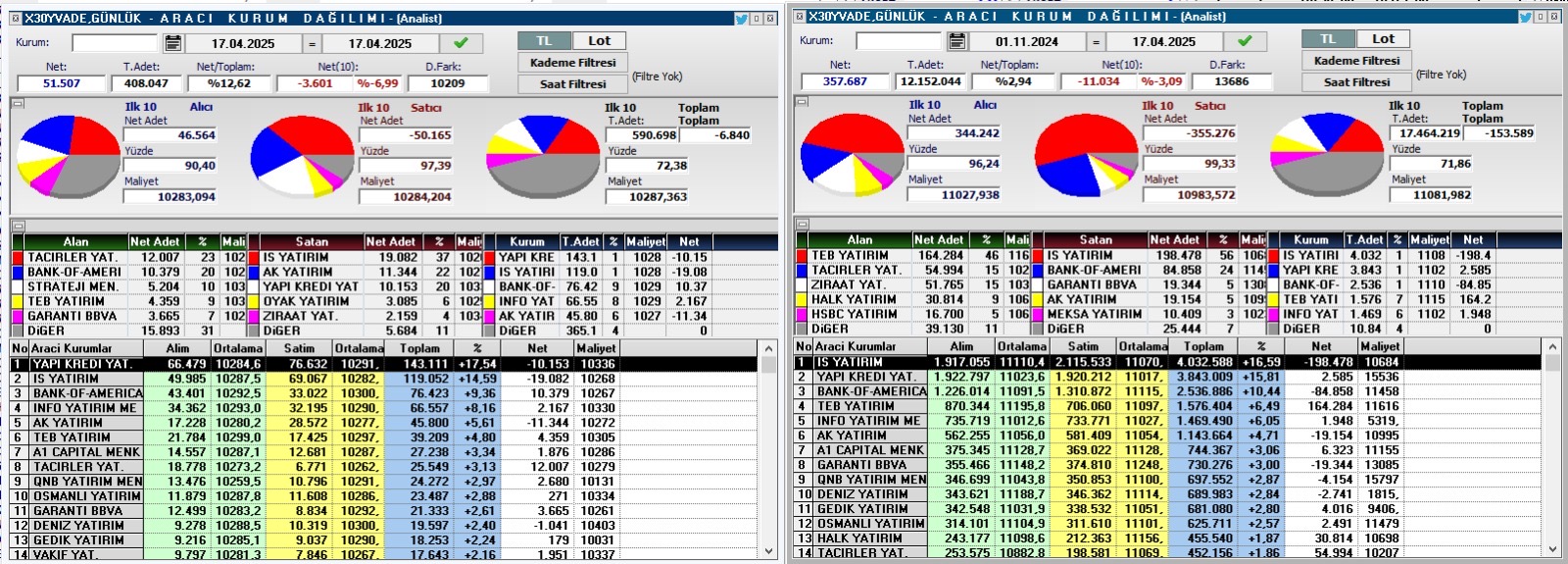
Task: Select GEDIK YATIRIM row 11, Net 357.687 window
Action: [x=1168, y=509]
